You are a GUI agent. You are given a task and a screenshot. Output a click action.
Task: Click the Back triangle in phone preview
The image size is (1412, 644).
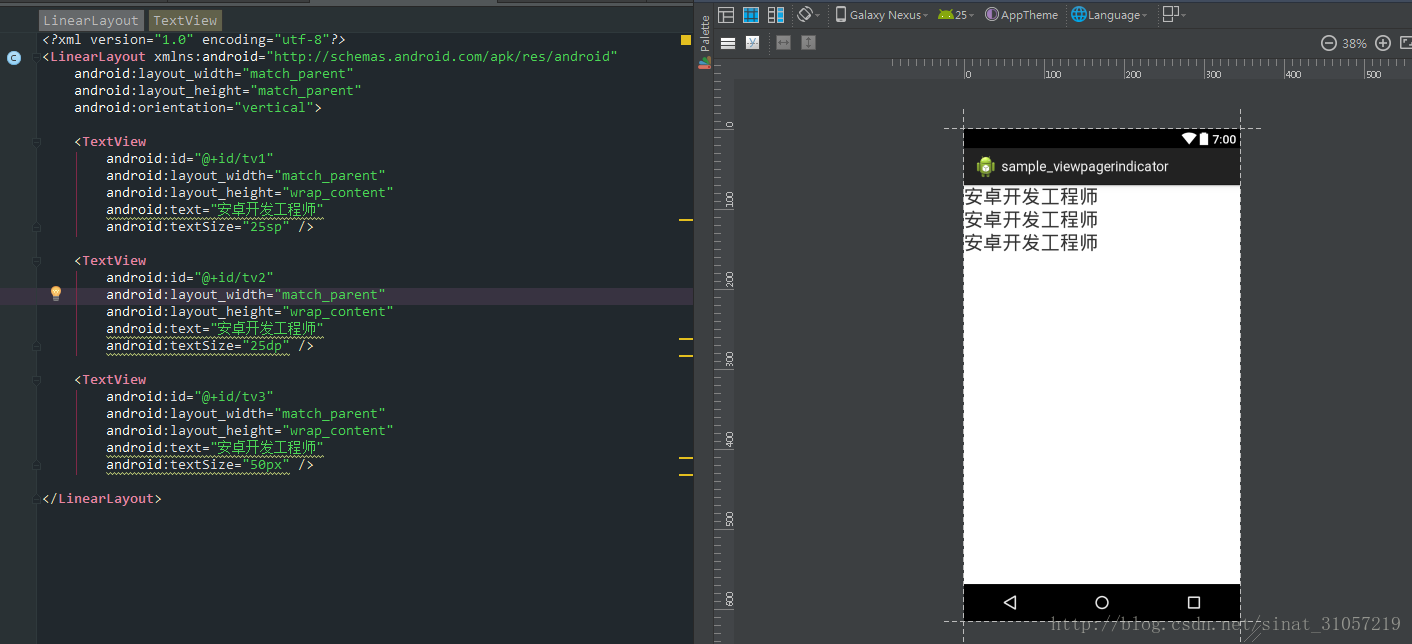(x=1009, y=602)
